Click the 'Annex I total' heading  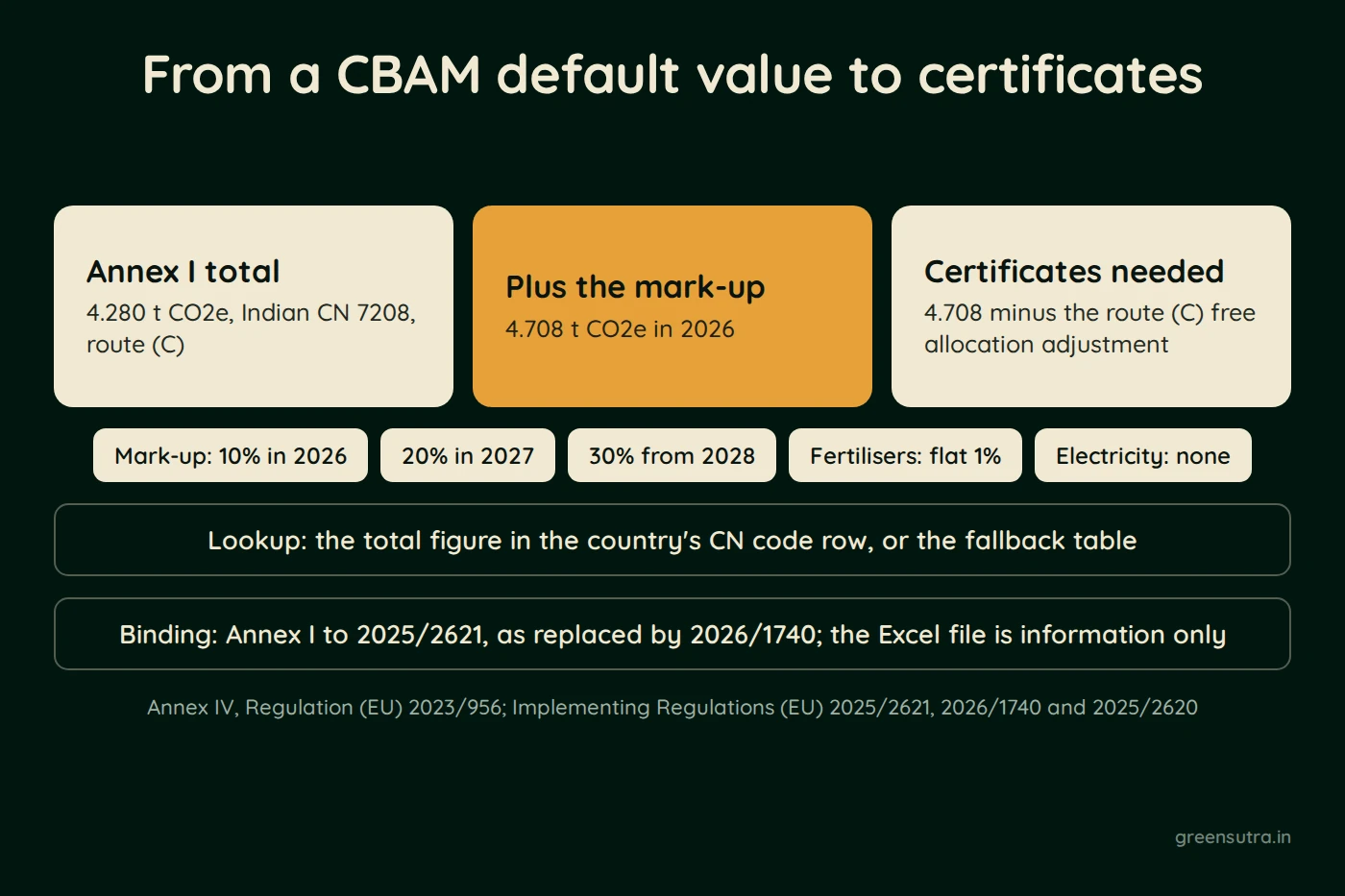click(x=183, y=272)
